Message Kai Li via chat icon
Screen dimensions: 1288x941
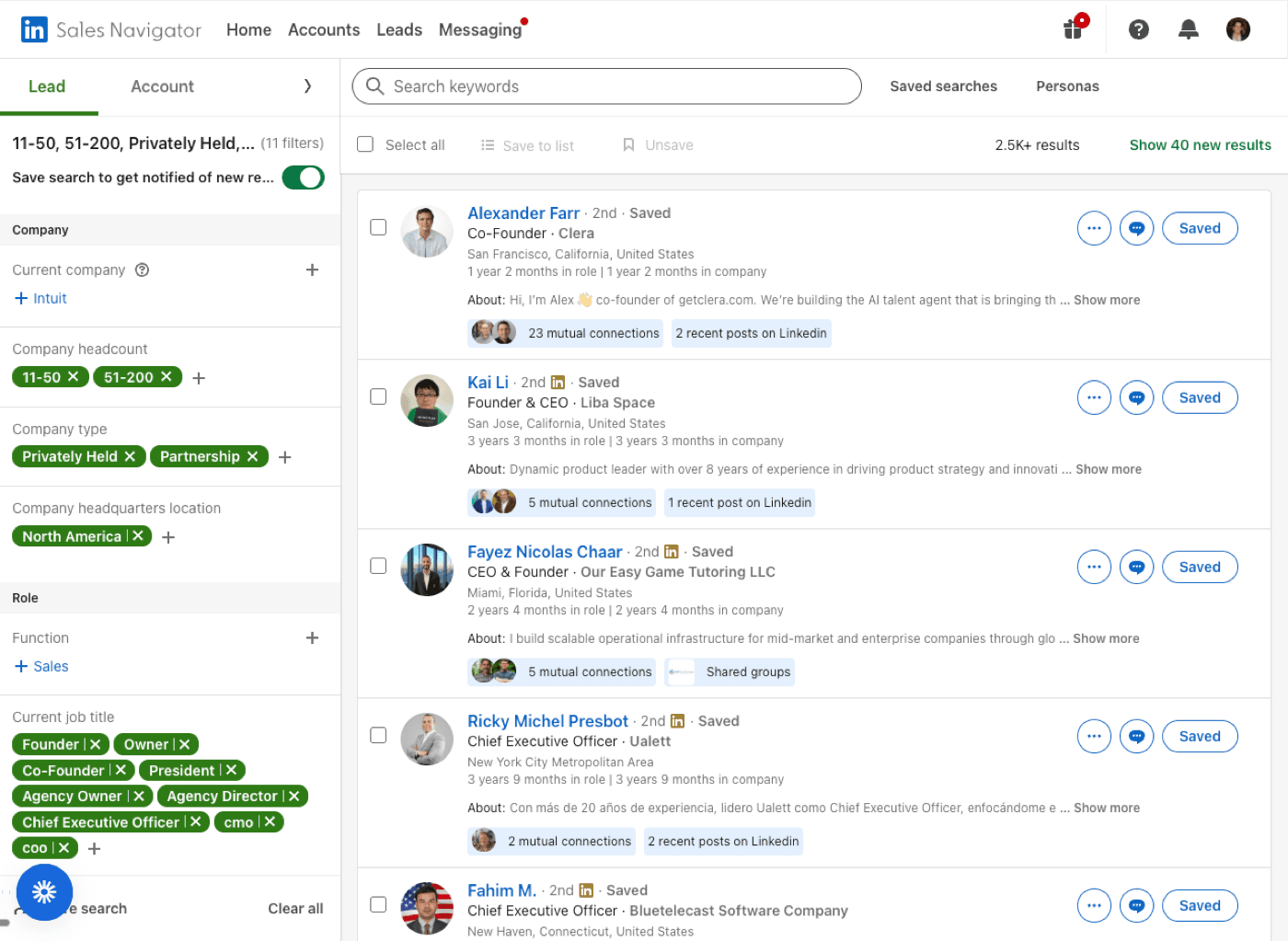point(1136,397)
